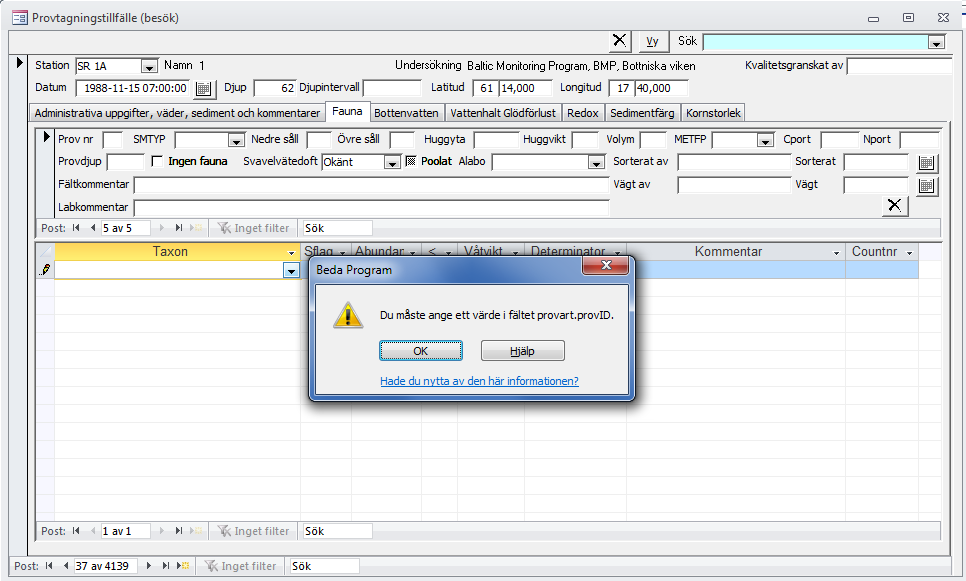
Task: Click the Datum field showing 1988-11-15 07:00:00
Action: 134,88
